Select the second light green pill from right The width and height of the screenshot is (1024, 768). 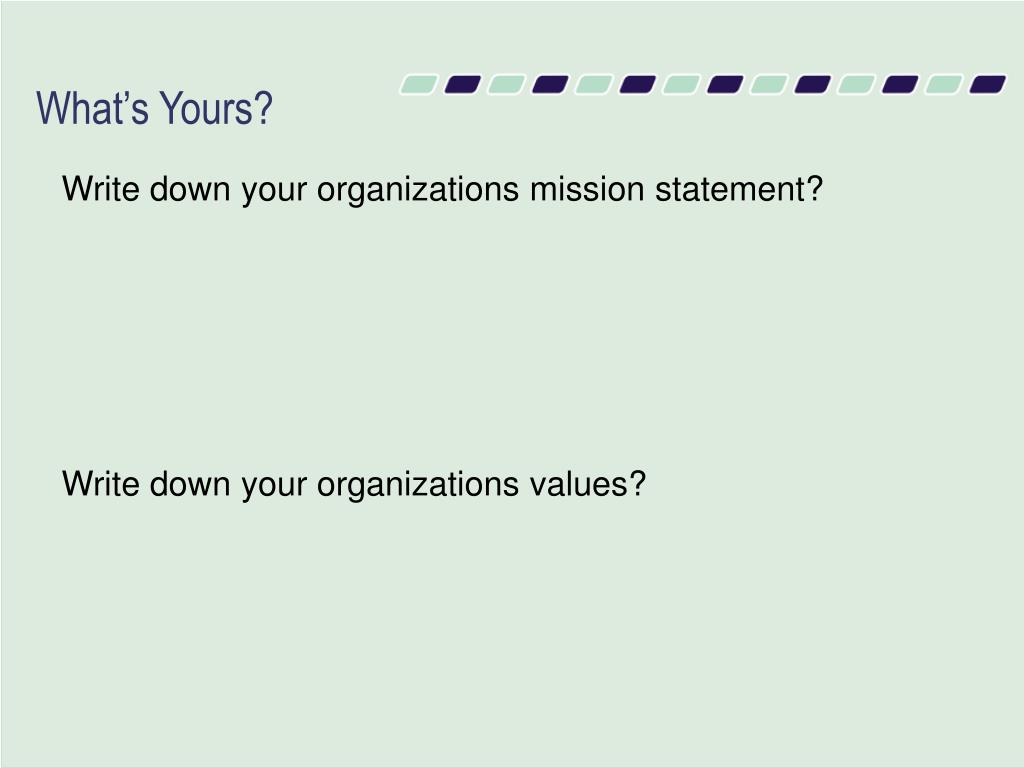856,85
